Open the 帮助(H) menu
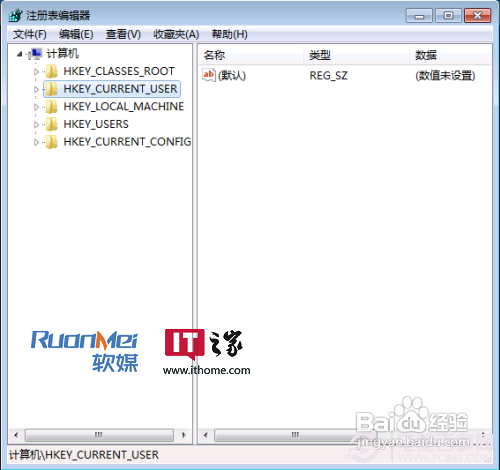 click(230, 34)
